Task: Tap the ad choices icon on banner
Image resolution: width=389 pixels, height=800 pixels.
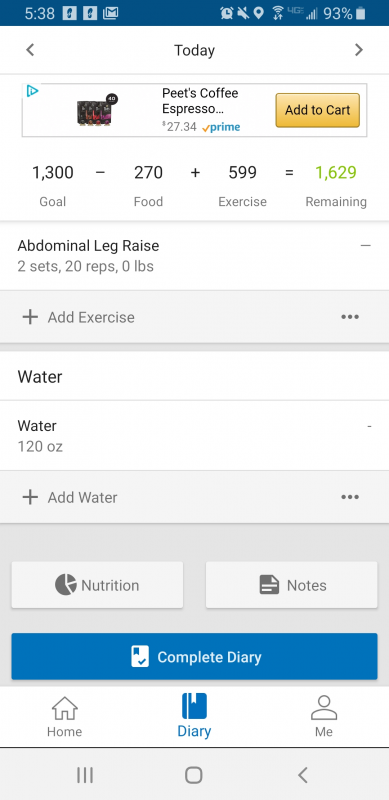Action: [32, 91]
